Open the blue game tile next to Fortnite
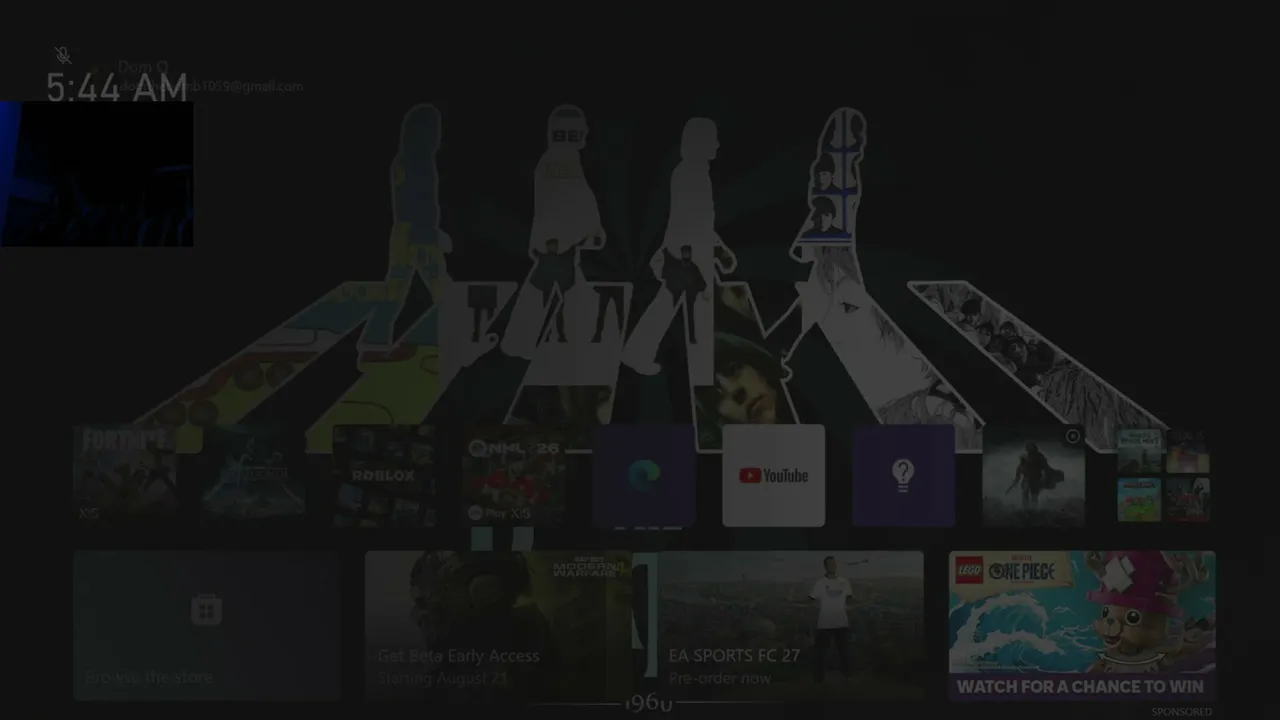Screen dimensions: 1280x720 coord(254,475)
